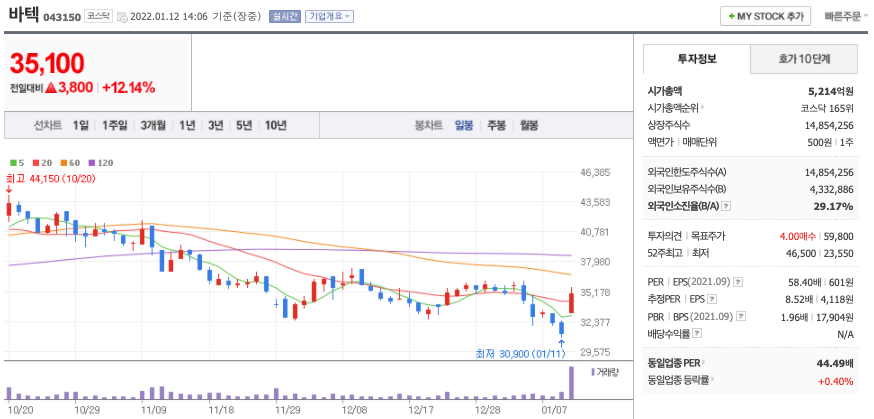Click the 44.49배 sector PER value

click(834, 364)
